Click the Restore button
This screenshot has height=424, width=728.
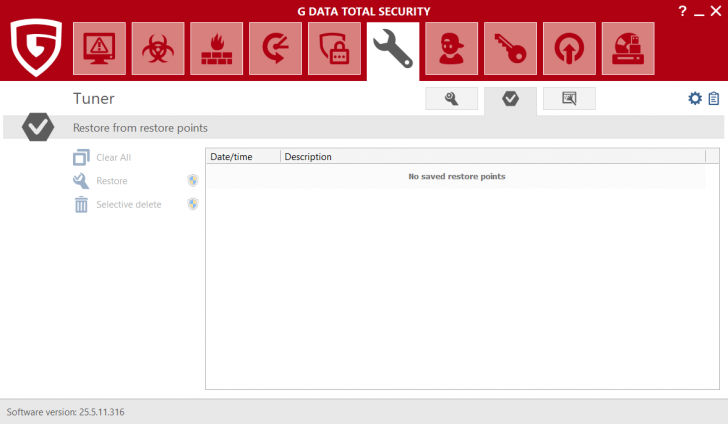pyautogui.click(x=100, y=181)
